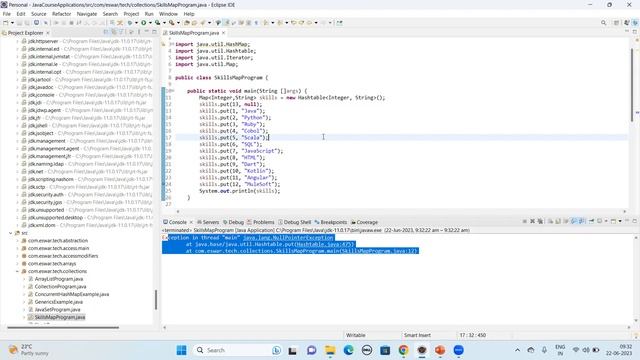The image size is (640, 360).
Task: Click the Debug bug icon in toolbar
Action: coord(130,23)
